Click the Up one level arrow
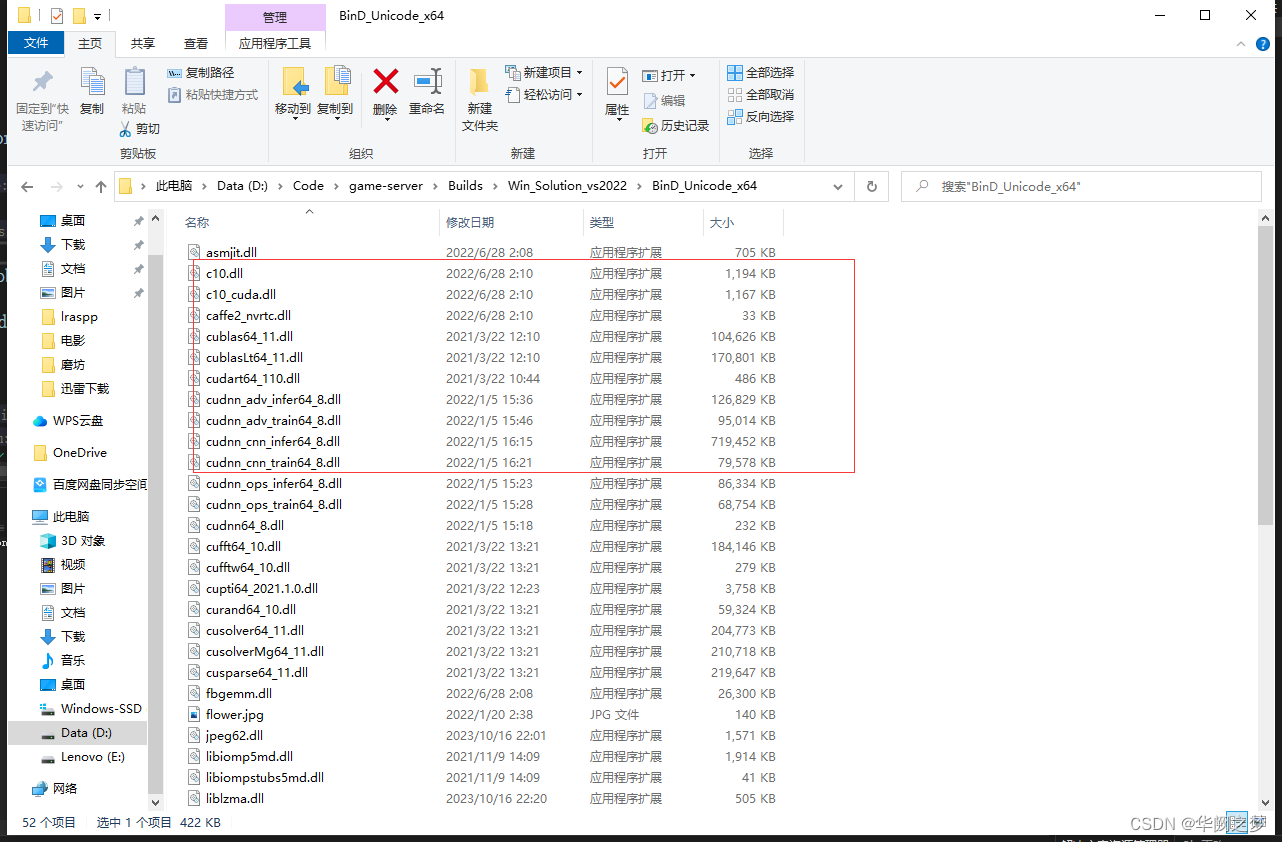This screenshot has height=842, width=1282. point(100,186)
